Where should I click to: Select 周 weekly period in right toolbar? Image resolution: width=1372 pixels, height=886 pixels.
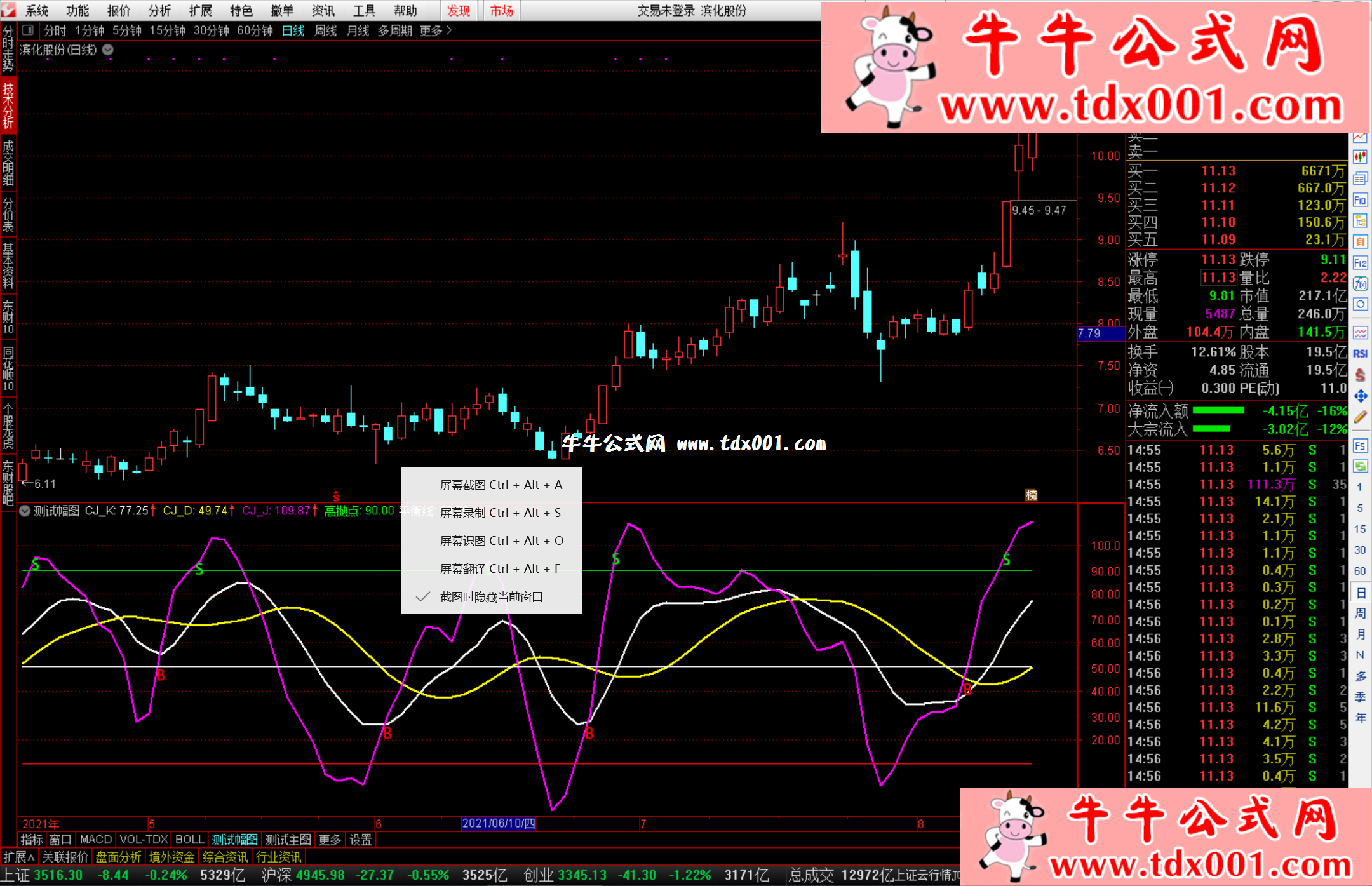tap(1360, 614)
